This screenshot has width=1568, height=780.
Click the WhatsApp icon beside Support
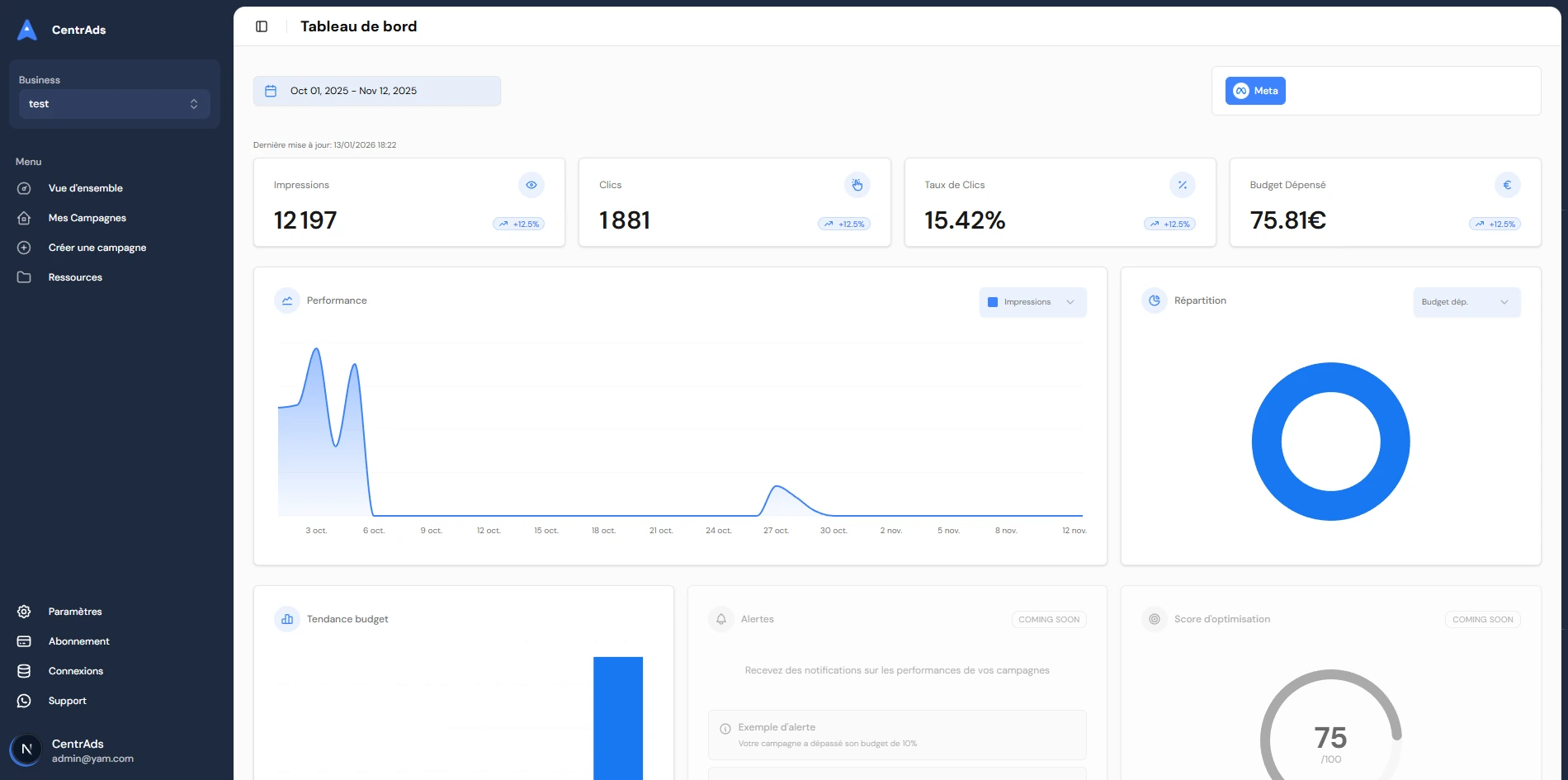(x=24, y=700)
